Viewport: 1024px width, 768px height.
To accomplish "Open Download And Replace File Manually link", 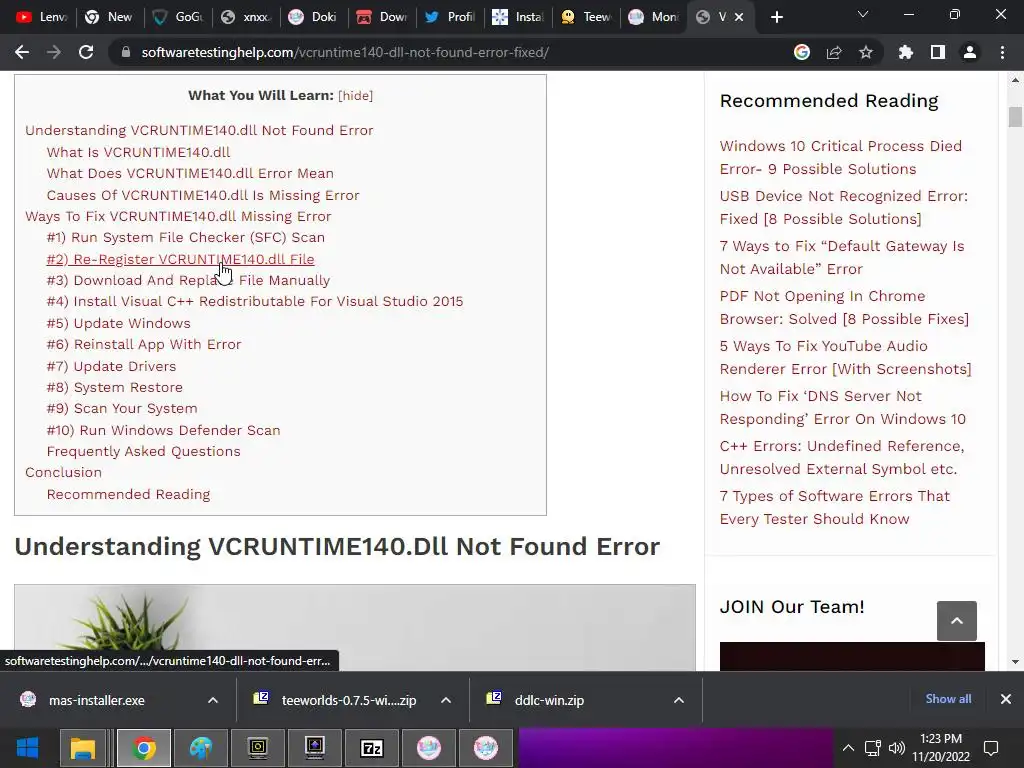I will tap(188, 280).
